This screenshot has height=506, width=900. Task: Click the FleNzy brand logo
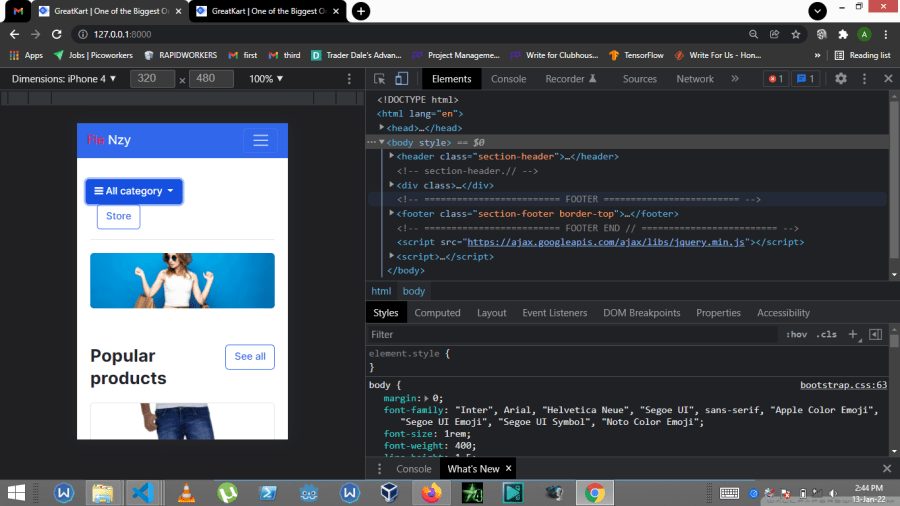(109, 140)
